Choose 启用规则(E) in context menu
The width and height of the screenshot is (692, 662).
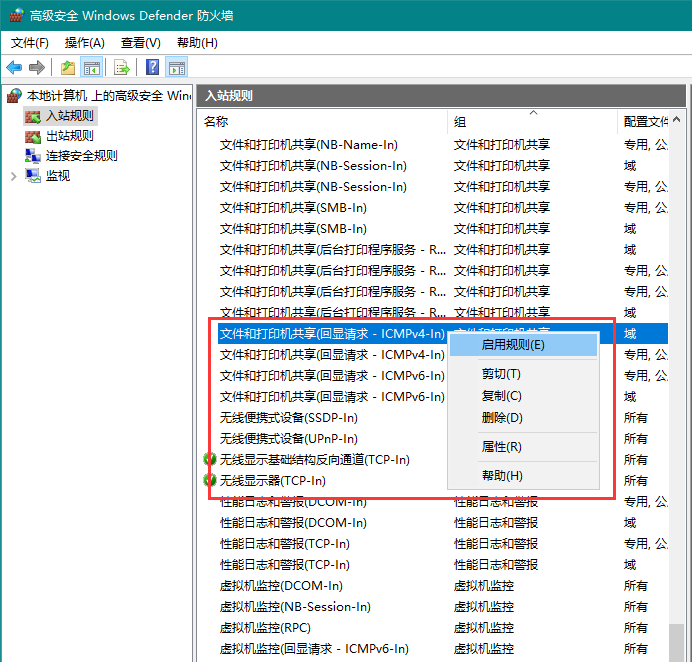(523, 345)
